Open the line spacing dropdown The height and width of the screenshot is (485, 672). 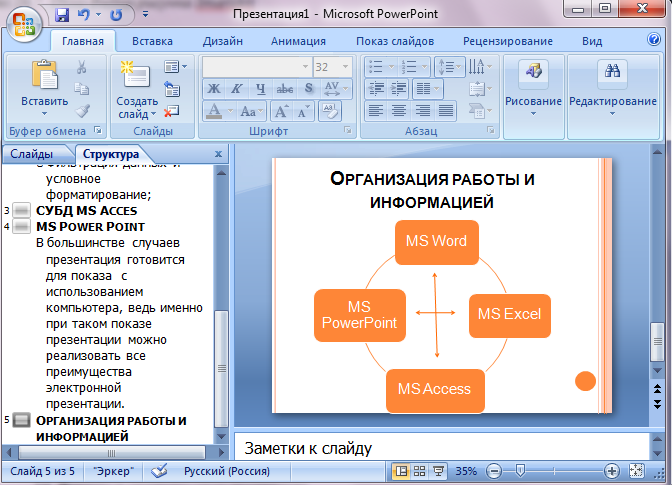pos(450,67)
